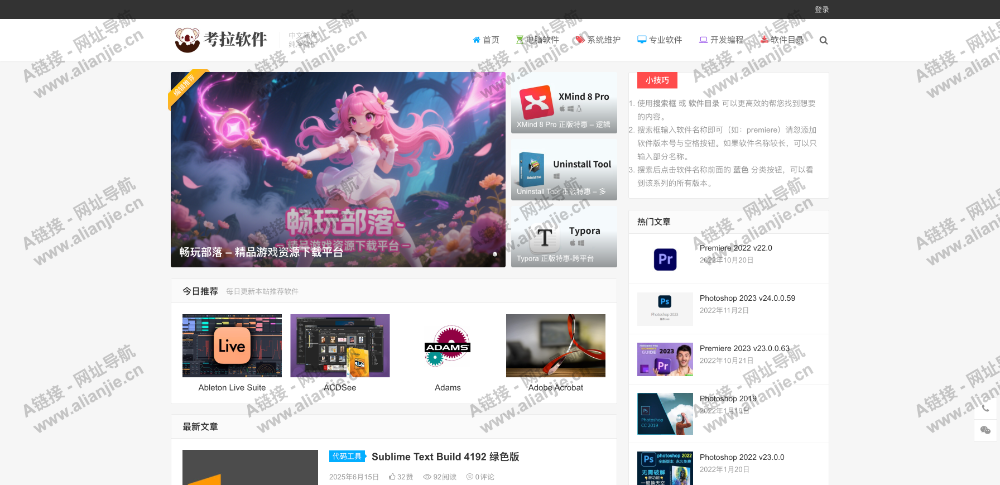The height and width of the screenshot is (485, 1000).
Task: Open the Premiere 2022 v22.0 article link
Action: 735,248
